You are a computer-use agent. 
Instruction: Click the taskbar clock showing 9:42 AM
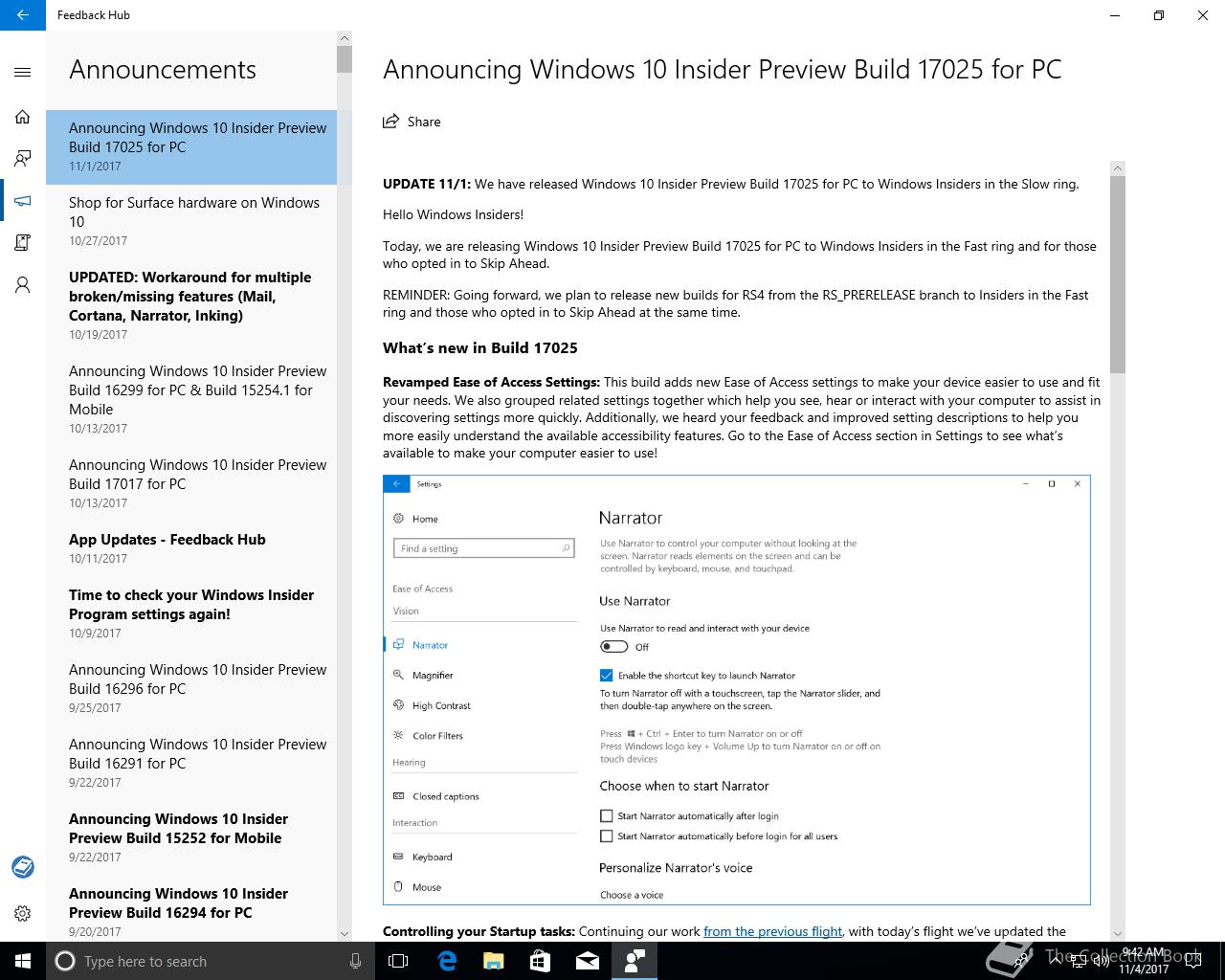pyautogui.click(x=1143, y=961)
